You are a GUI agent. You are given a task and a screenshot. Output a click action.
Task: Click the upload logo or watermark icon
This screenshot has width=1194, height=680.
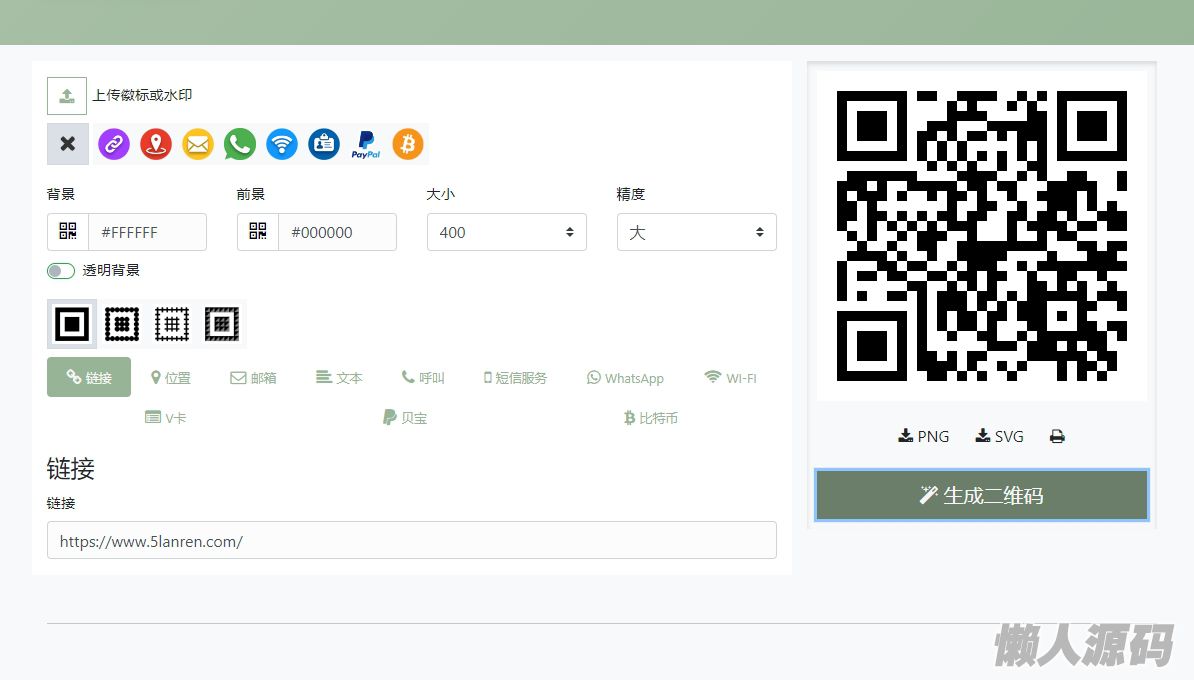click(67, 95)
